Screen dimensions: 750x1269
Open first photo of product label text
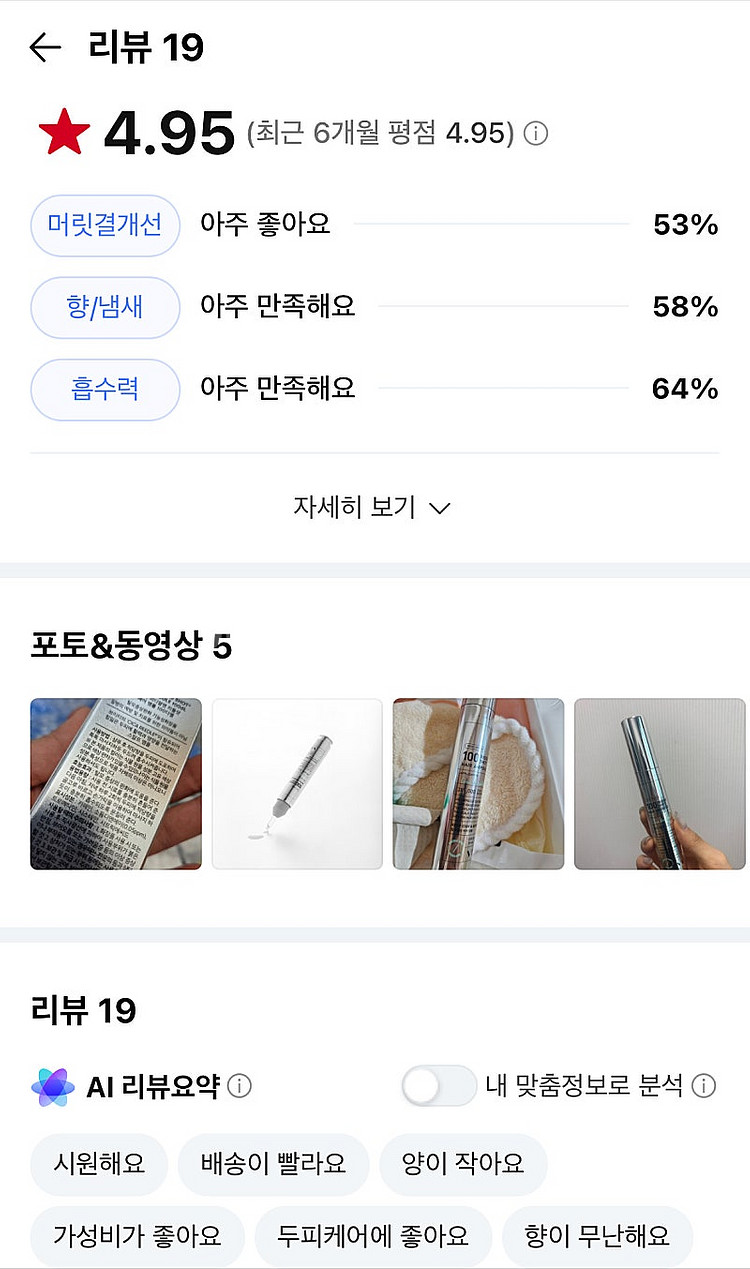tap(116, 784)
